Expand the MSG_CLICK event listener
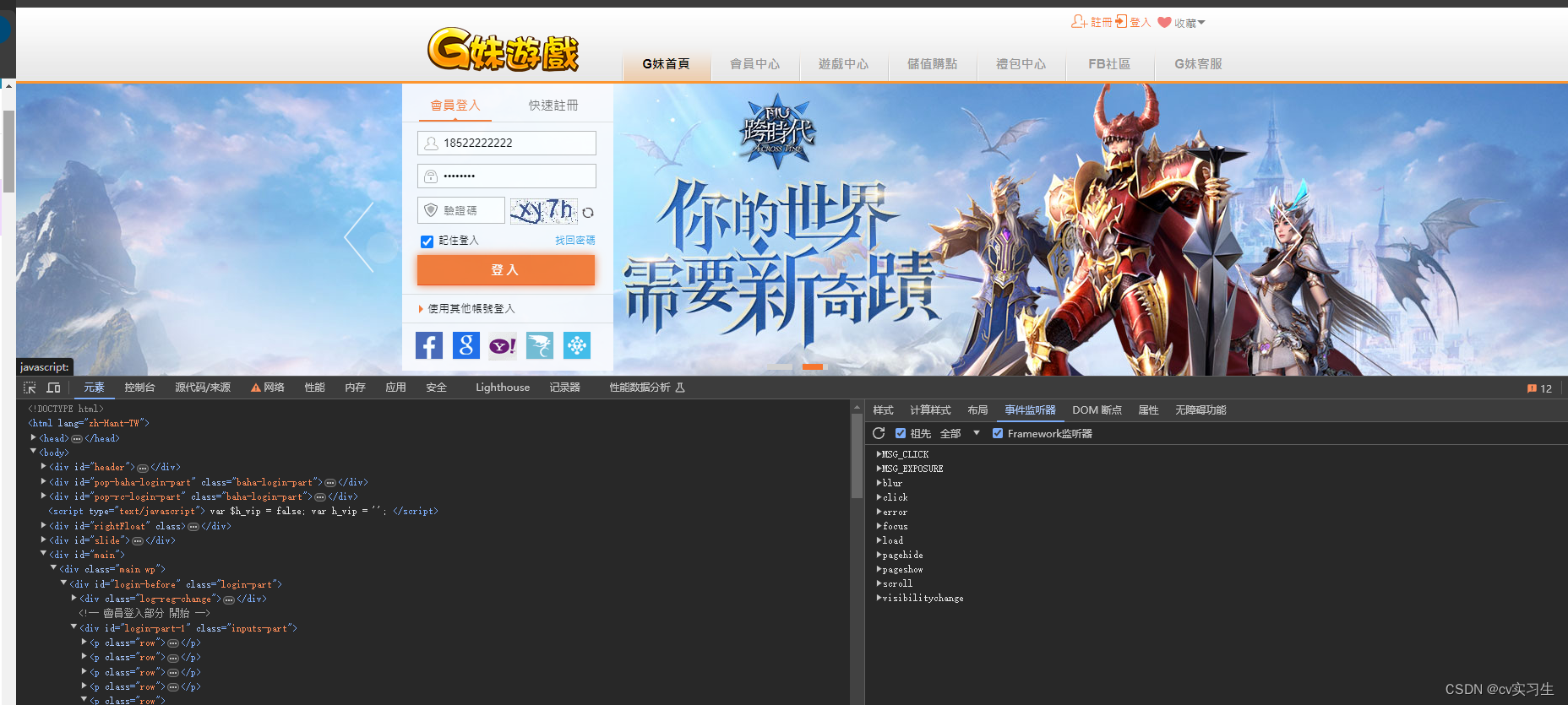 tap(879, 454)
